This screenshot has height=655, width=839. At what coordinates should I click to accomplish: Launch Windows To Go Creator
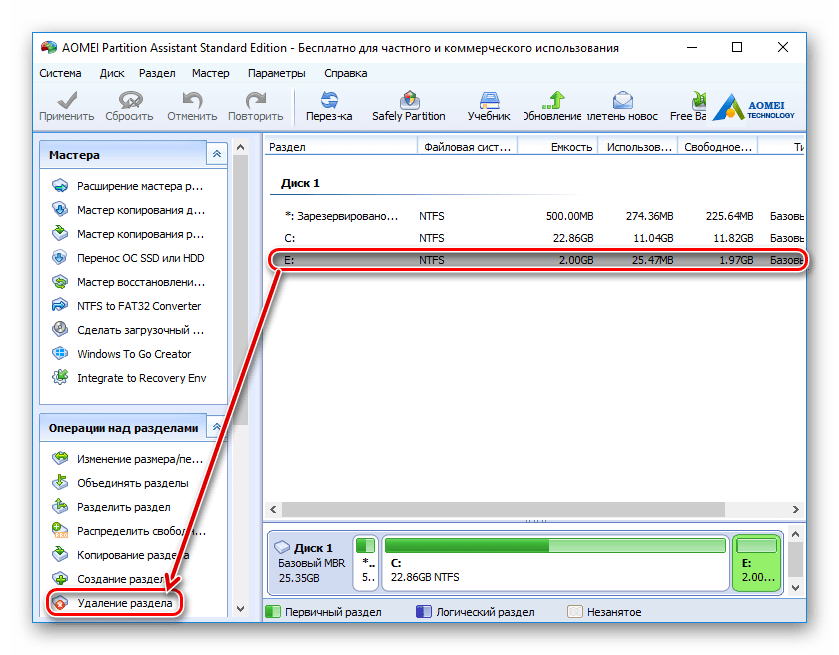[x=134, y=354]
